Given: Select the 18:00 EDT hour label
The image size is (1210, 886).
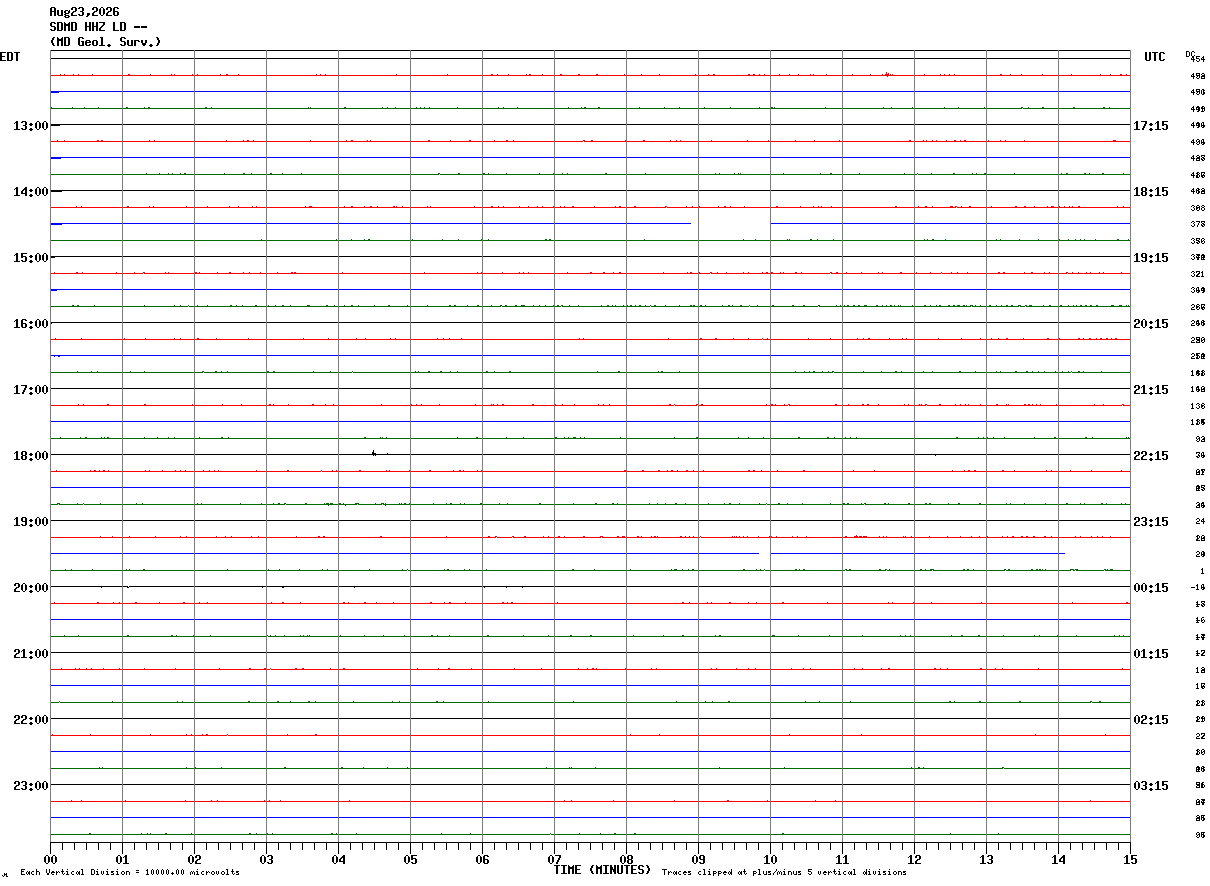Looking at the screenshot, I should (x=31, y=456).
